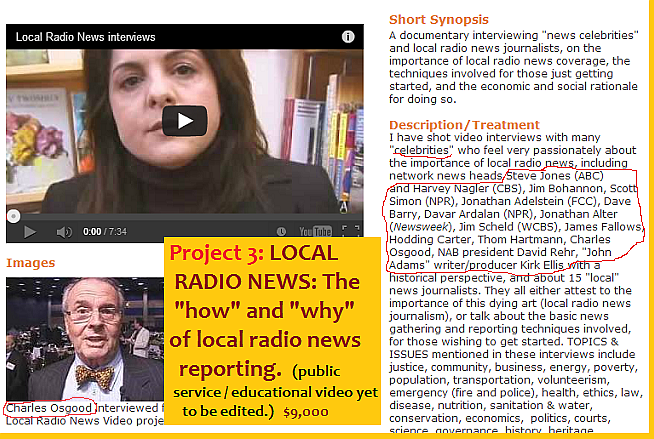
Task: Click the Watch Later clock icon
Action: click(281, 231)
